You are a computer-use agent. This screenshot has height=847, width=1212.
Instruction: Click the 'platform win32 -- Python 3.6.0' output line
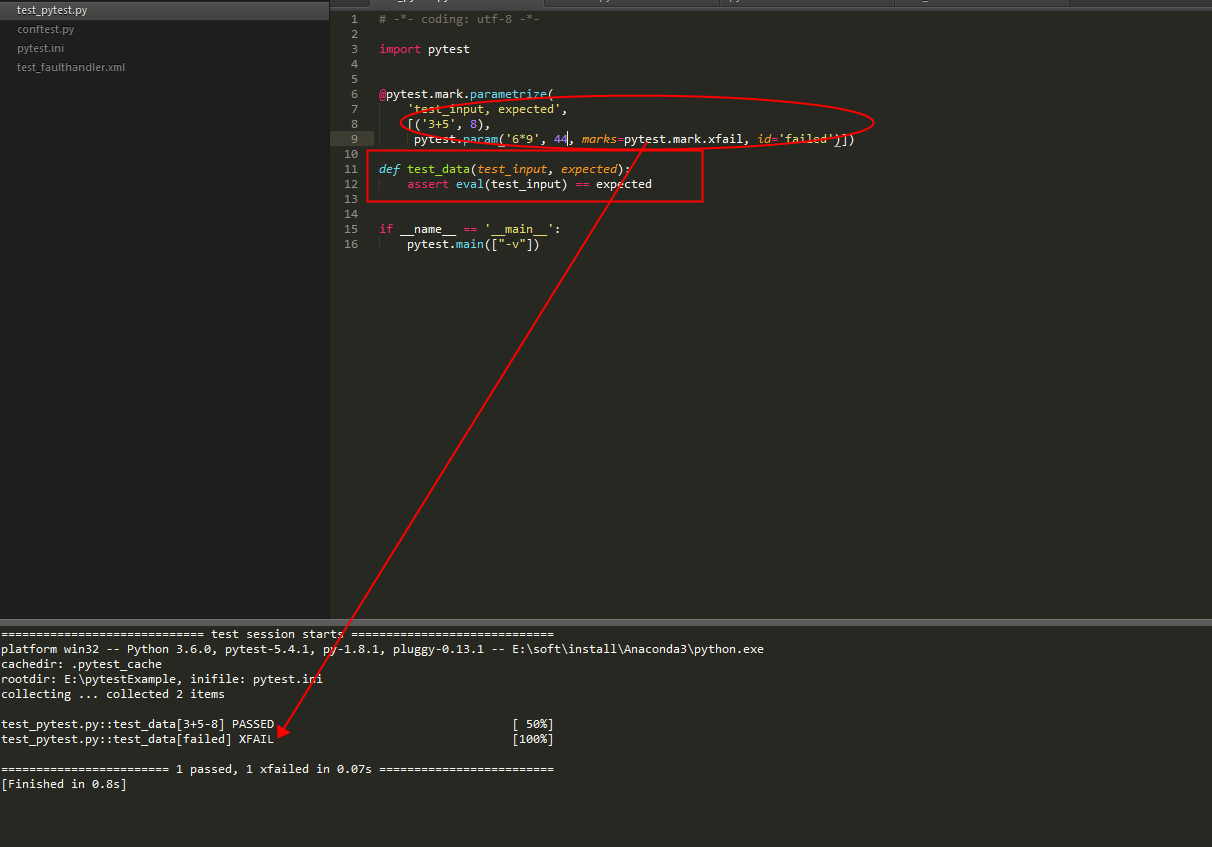coord(382,649)
